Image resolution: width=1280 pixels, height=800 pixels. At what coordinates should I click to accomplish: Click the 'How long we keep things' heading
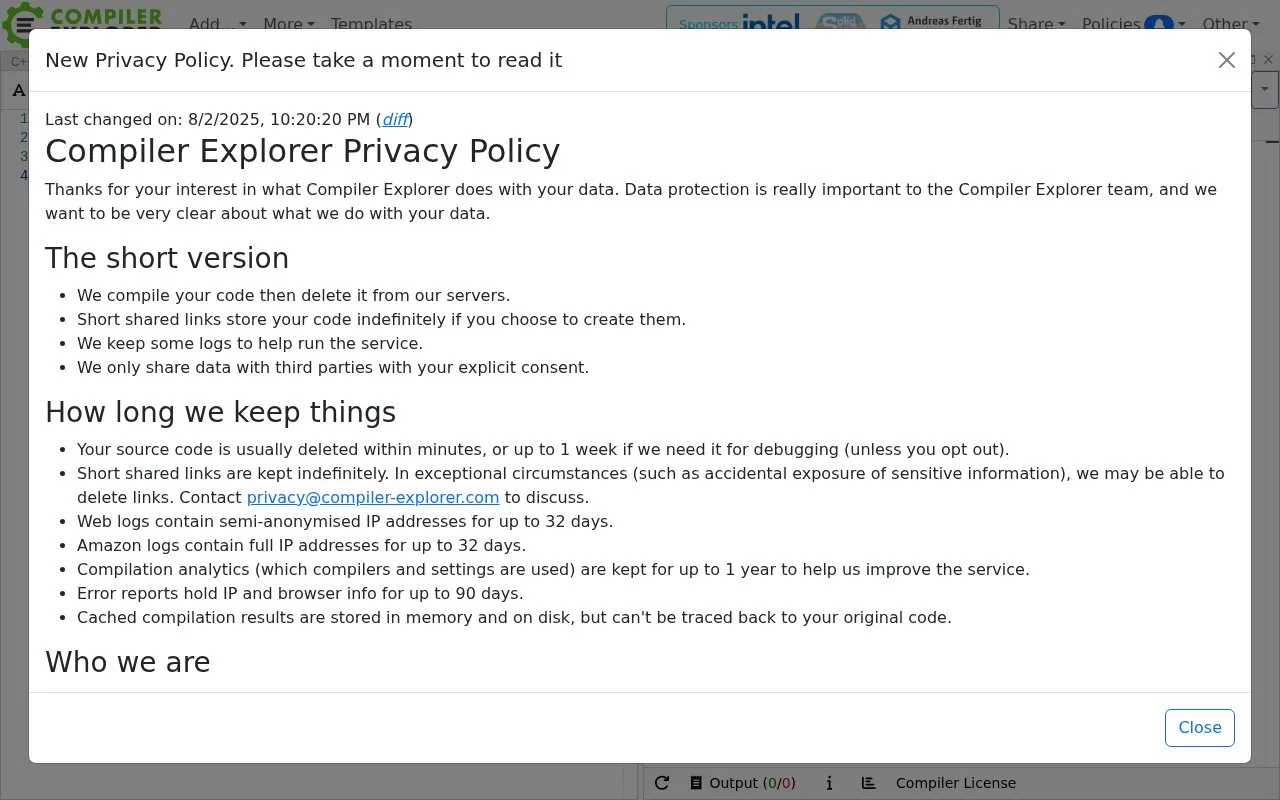[x=220, y=412]
